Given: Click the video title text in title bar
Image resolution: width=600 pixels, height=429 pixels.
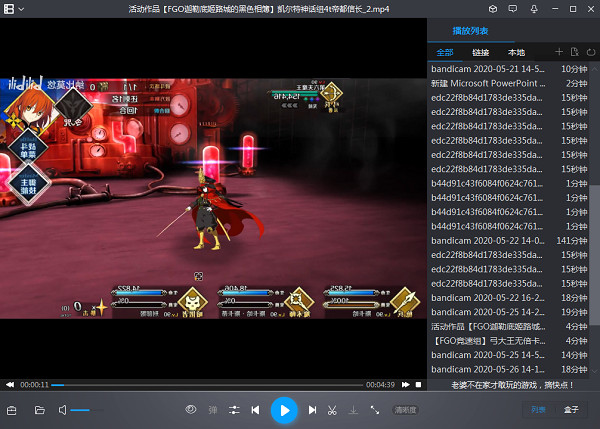Looking at the screenshot, I should (x=259, y=9).
